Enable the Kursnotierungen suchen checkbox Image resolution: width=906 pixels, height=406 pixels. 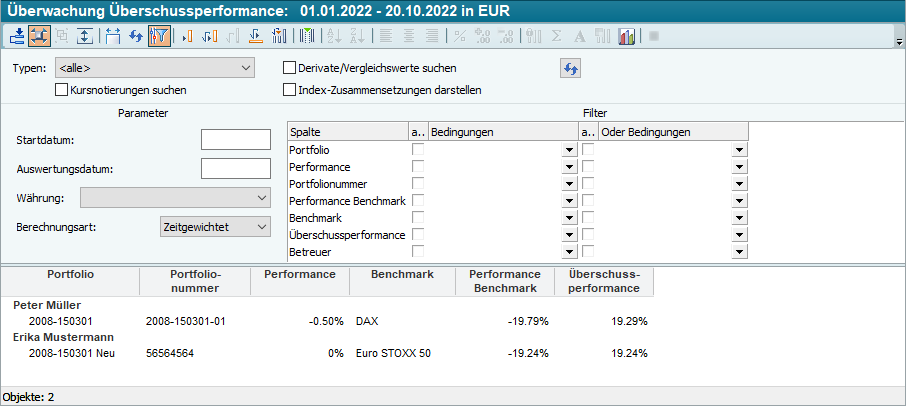click(x=62, y=89)
